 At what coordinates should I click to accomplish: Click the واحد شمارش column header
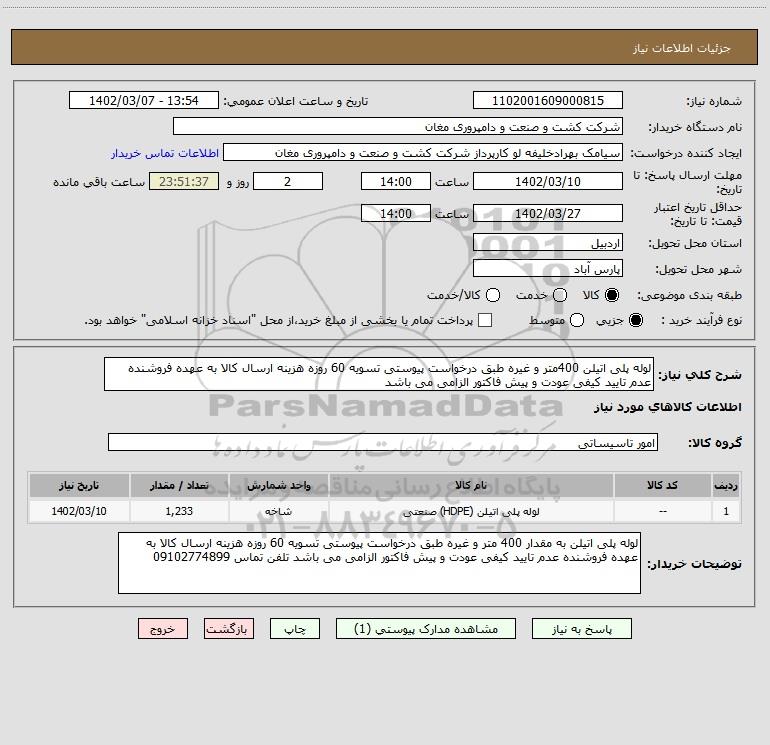pos(278,485)
